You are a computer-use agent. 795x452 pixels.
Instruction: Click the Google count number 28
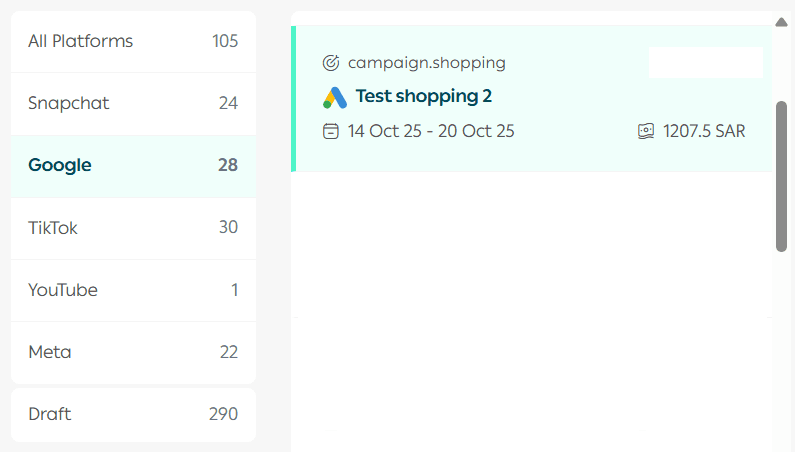click(x=228, y=165)
